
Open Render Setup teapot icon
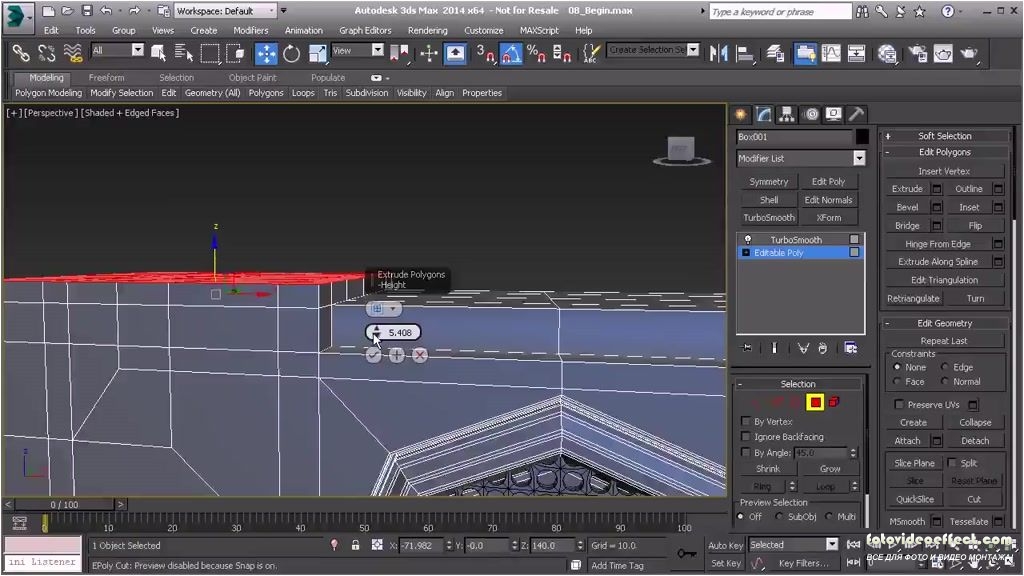(x=918, y=54)
